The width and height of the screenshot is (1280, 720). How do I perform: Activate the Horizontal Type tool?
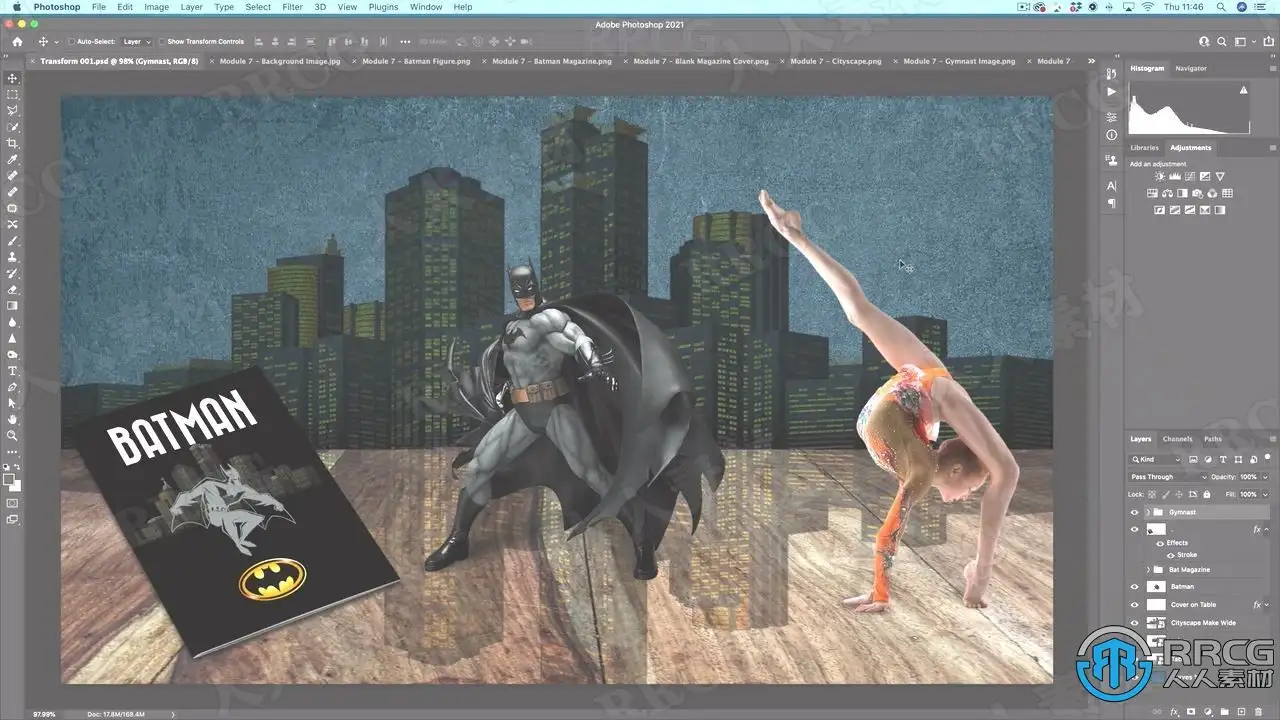(13, 370)
